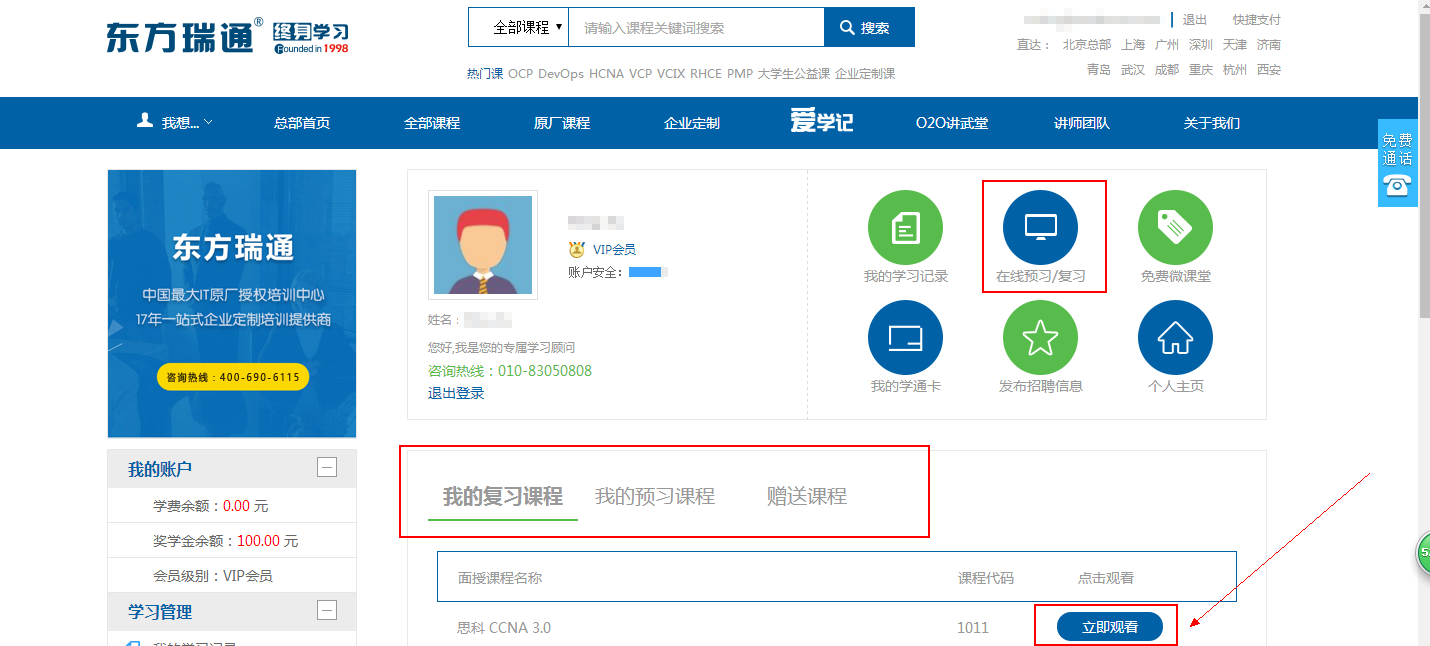Click the PMP hot course link
Screen dimensions: 1430x646
click(740, 74)
